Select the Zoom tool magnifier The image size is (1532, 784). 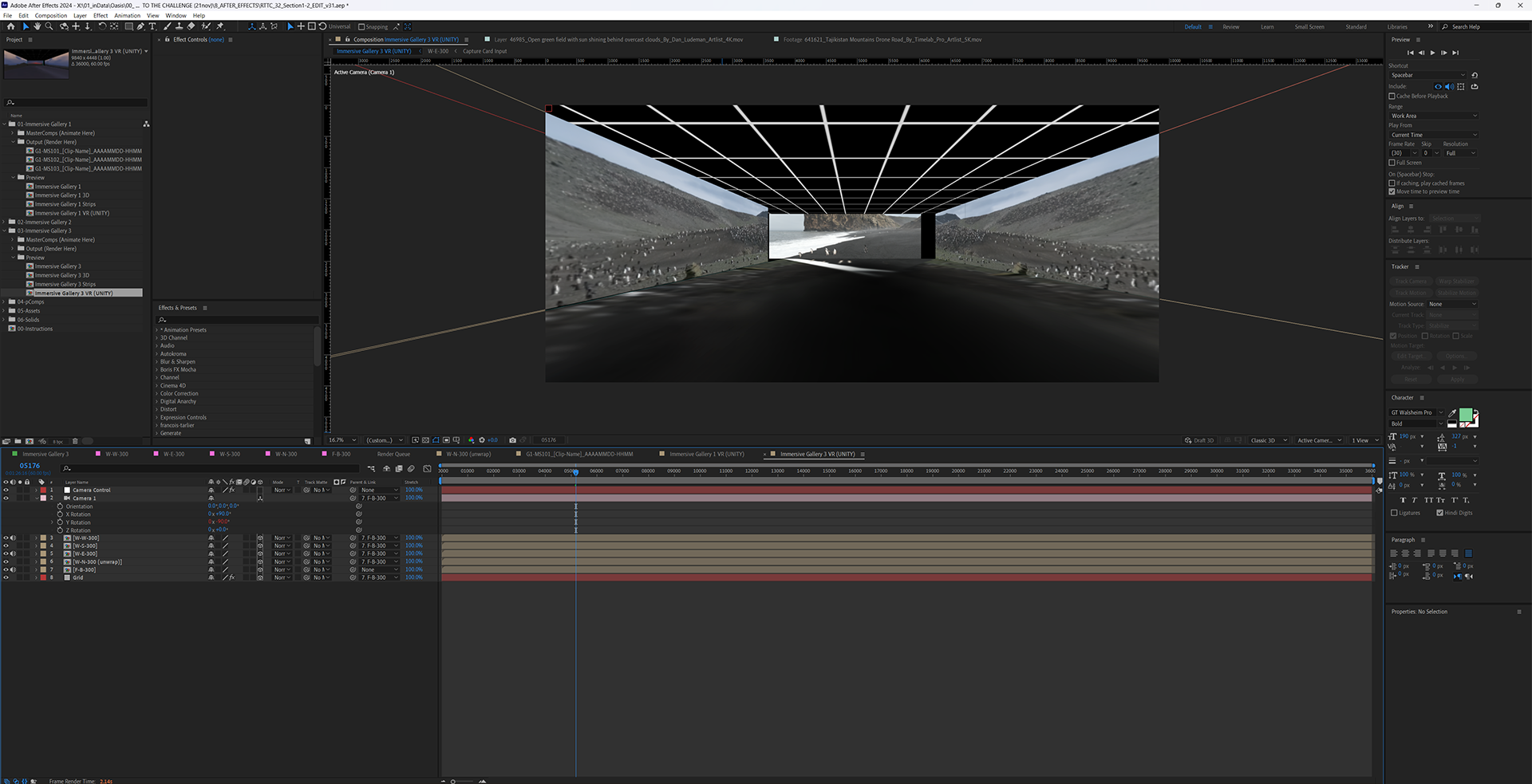pos(49,26)
